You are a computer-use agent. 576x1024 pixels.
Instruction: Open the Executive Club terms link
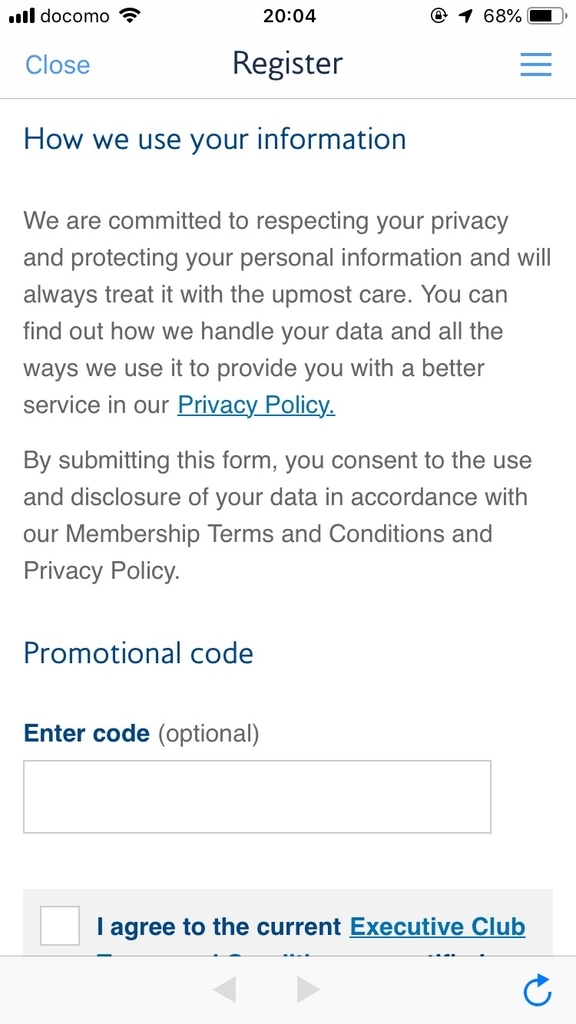tap(438, 927)
